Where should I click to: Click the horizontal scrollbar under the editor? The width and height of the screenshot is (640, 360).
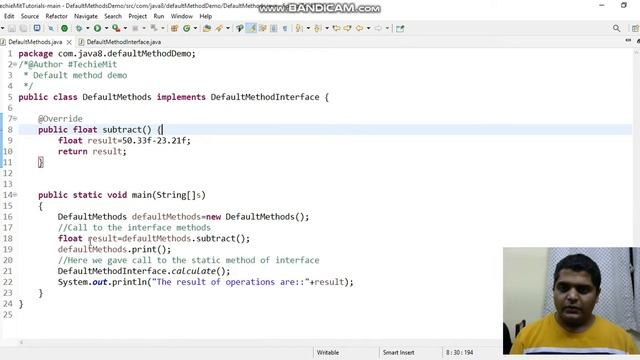pos(261,342)
